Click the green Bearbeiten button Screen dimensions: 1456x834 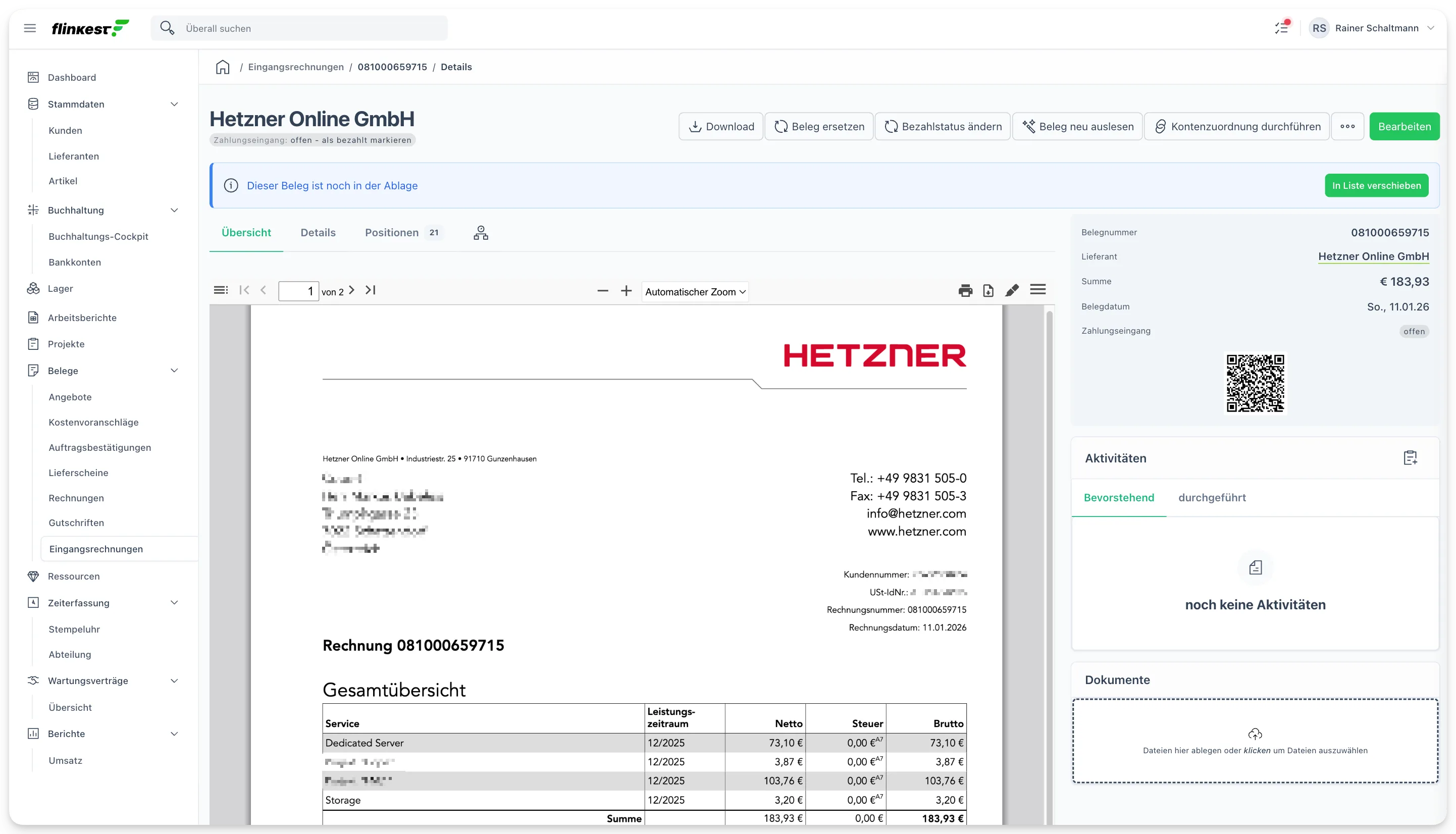click(1404, 127)
